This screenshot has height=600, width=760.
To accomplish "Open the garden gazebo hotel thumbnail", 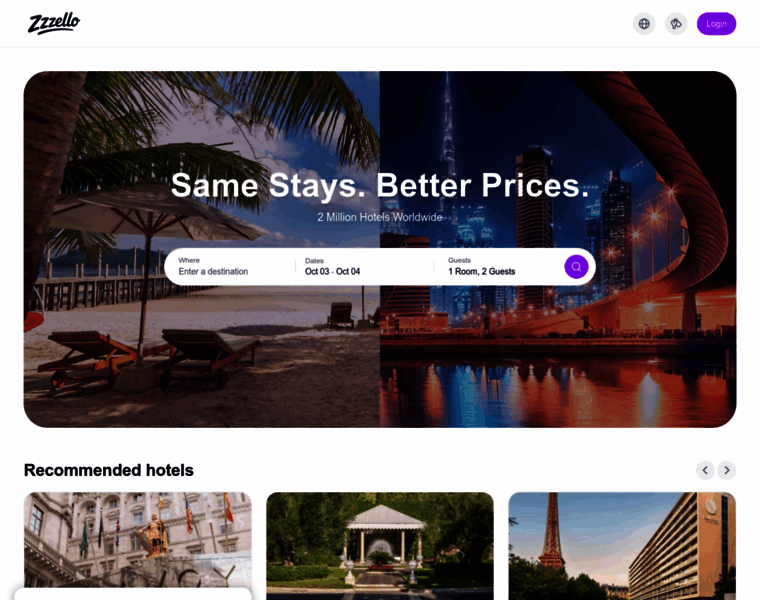I will [x=380, y=546].
